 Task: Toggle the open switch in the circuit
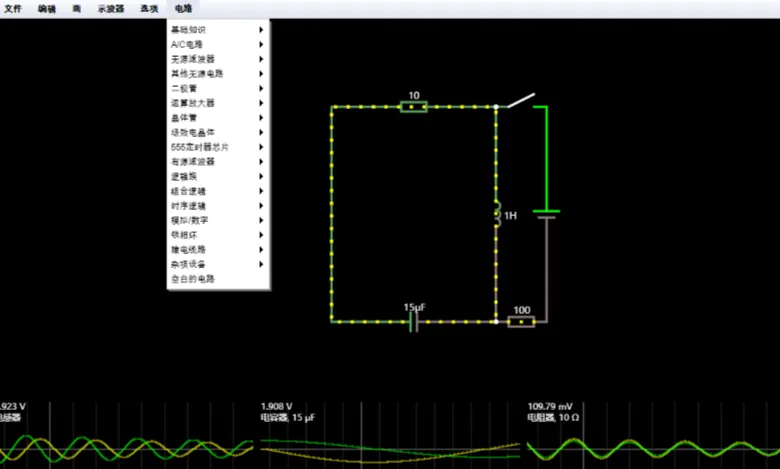[518, 101]
